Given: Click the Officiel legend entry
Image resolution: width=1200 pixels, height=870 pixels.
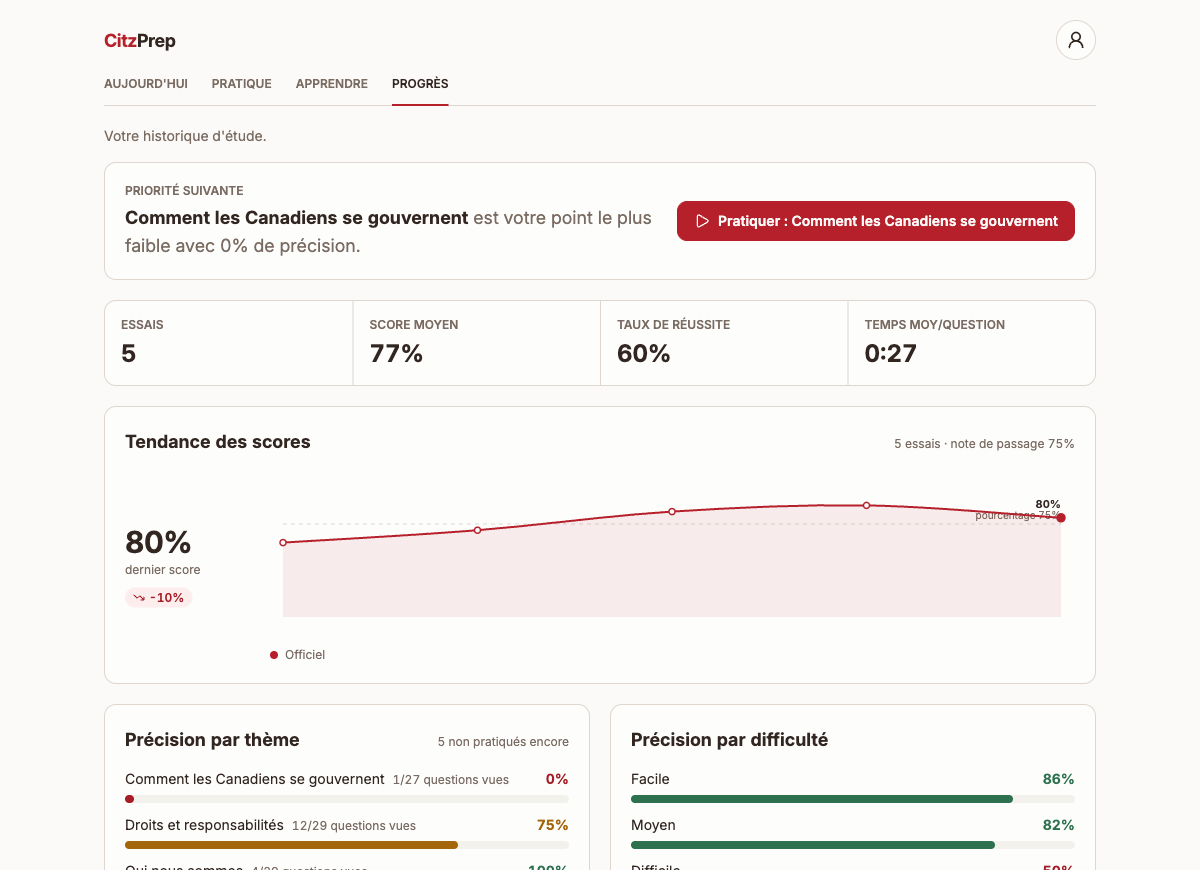Looking at the screenshot, I should [x=298, y=655].
